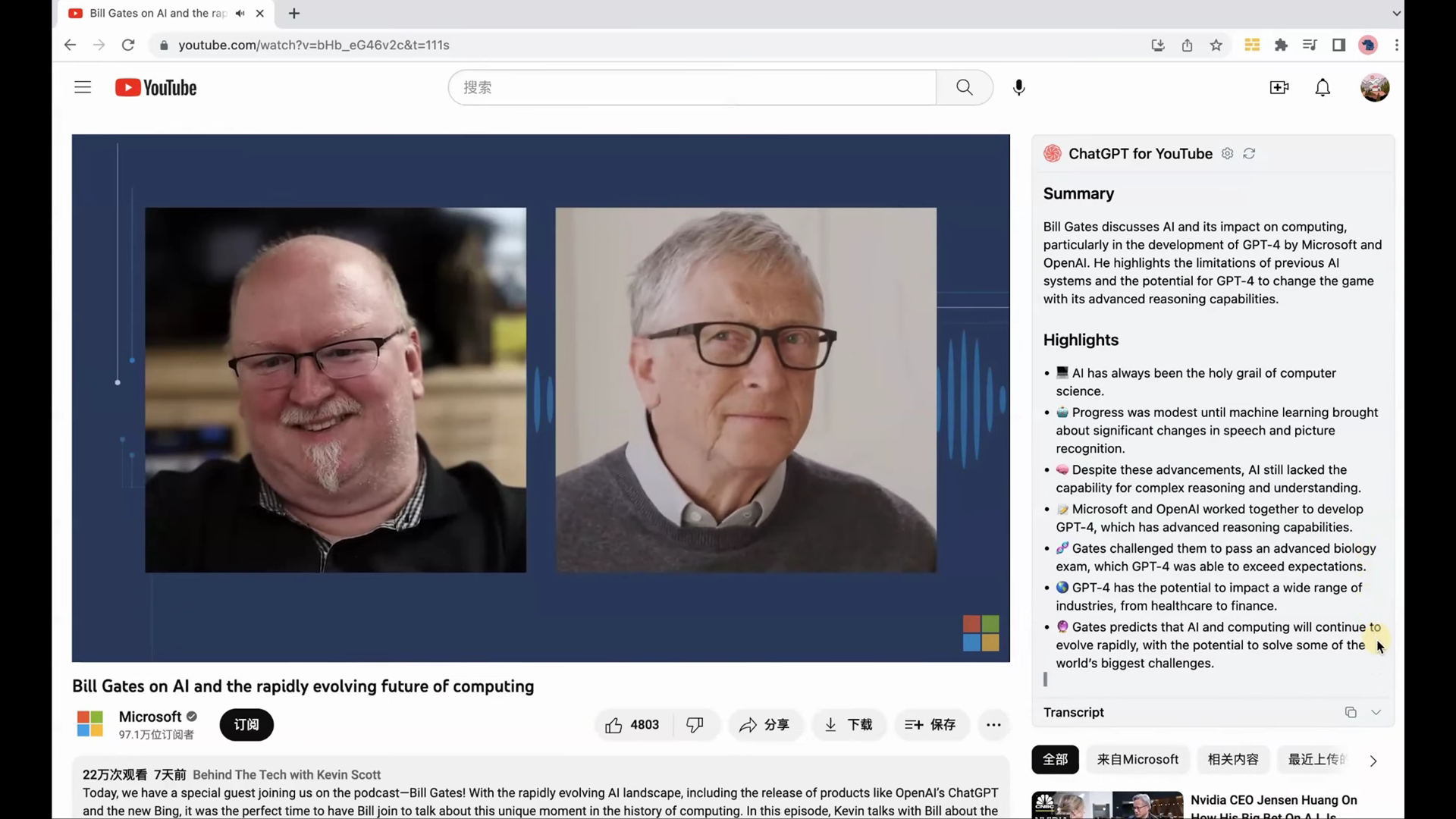The width and height of the screenshot is (1456, 819).
Task: Click the 订阅 subscribe button
Action: (246, 724)
